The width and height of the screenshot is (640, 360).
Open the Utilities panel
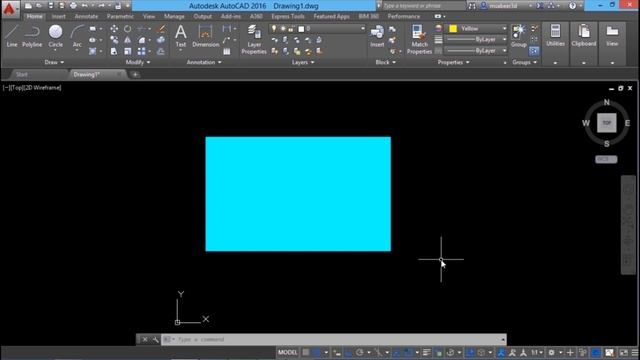tap(555, 36)
